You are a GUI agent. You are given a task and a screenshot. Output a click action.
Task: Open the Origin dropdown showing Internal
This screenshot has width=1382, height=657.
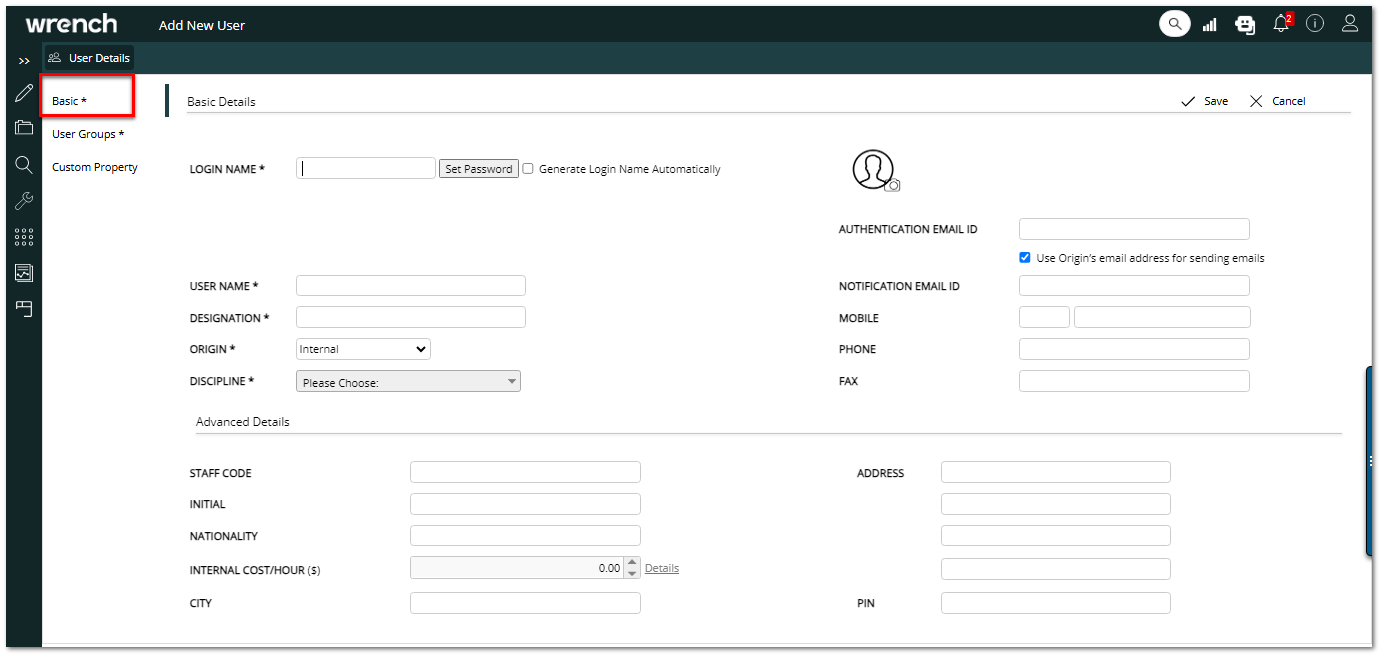point(363,349)
